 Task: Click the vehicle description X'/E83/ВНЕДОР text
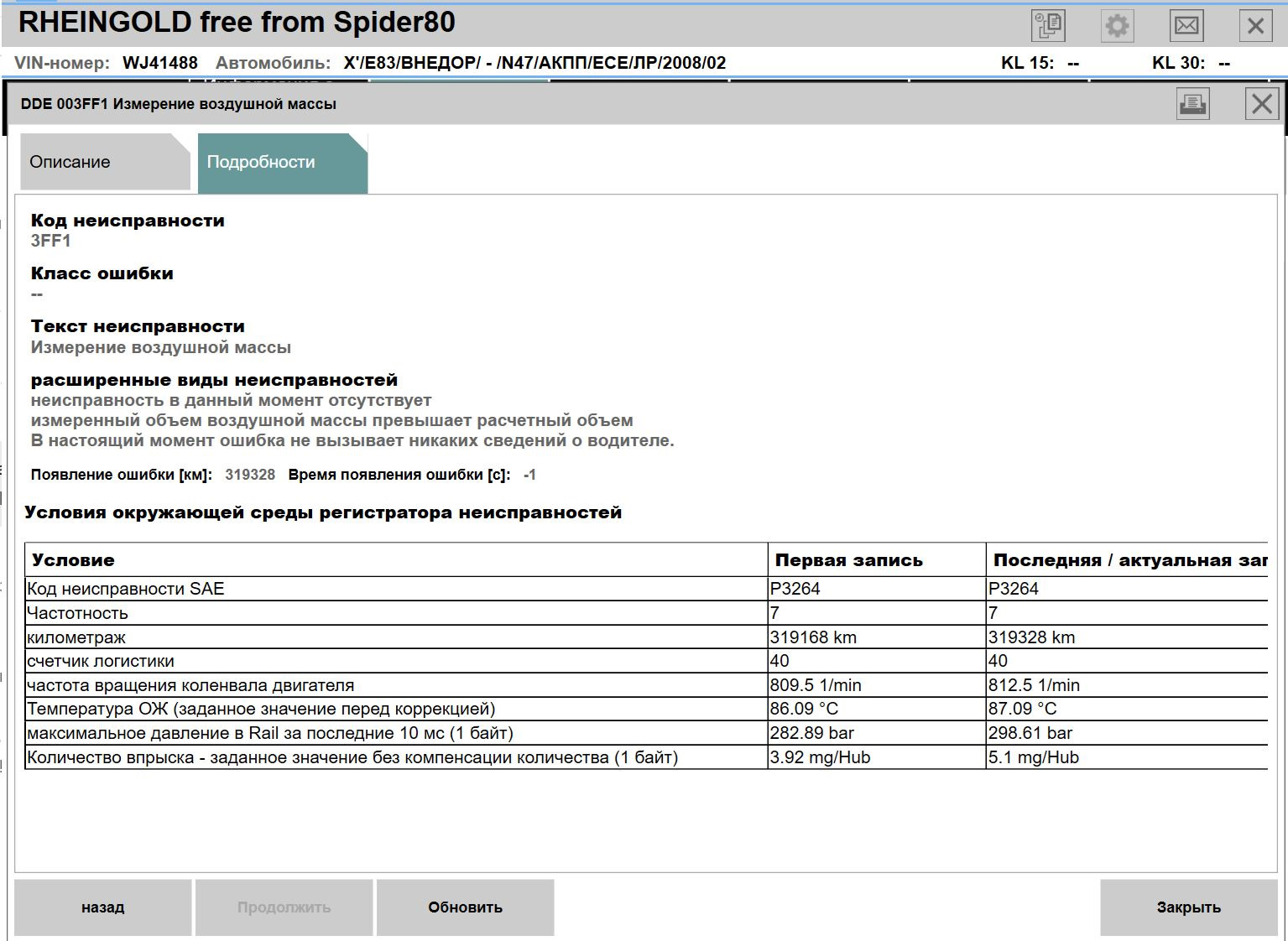click(535, 63)
